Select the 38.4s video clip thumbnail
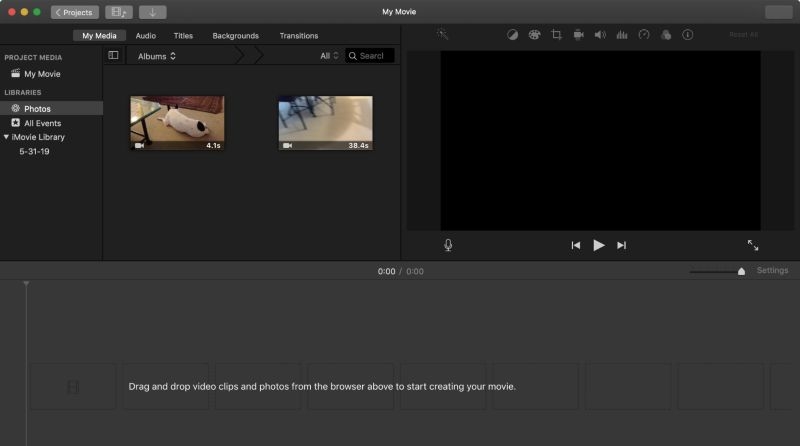 (325, 123)
